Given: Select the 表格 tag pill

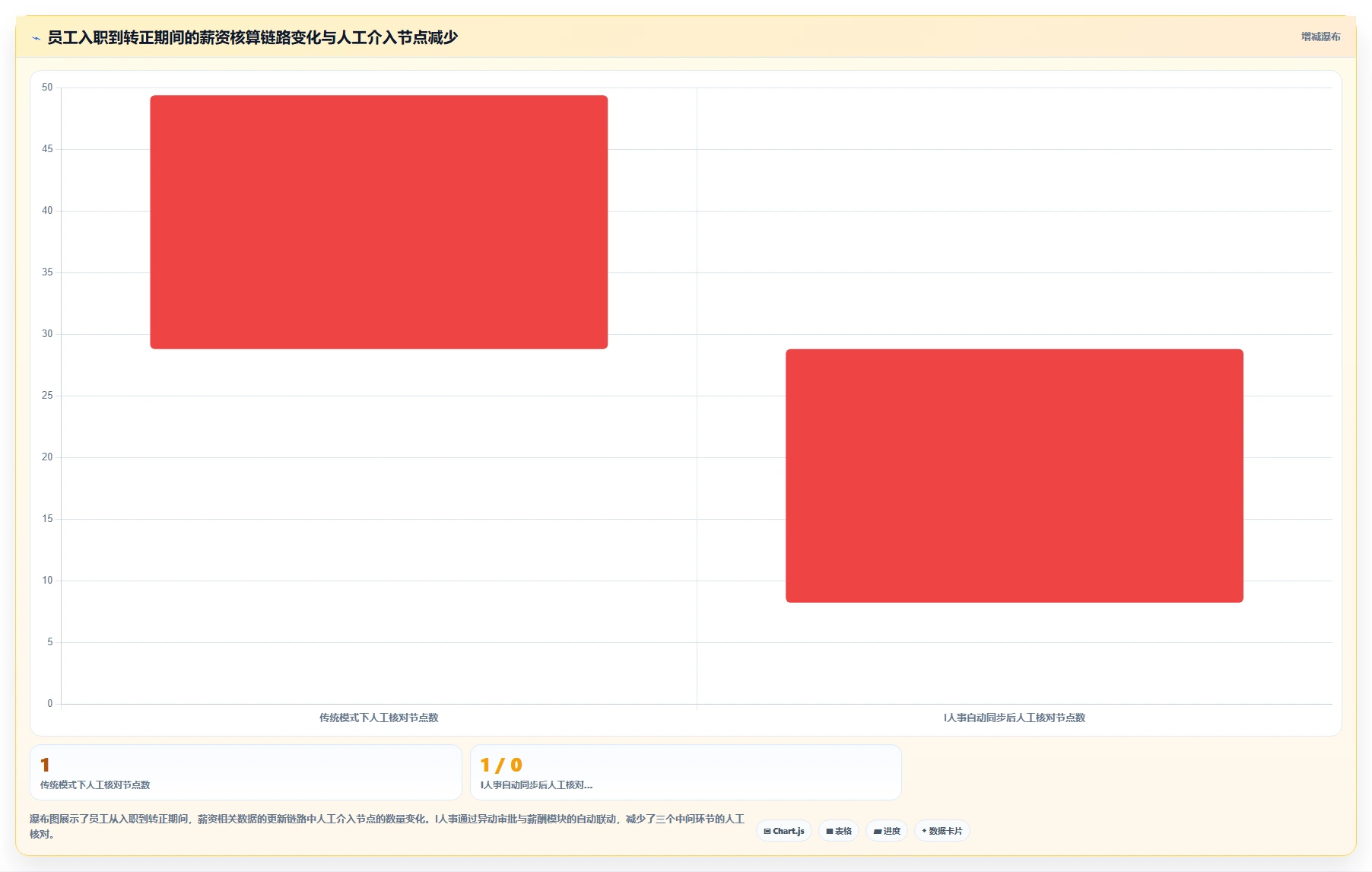Looking at the screenshot, I should coord(839,831).
